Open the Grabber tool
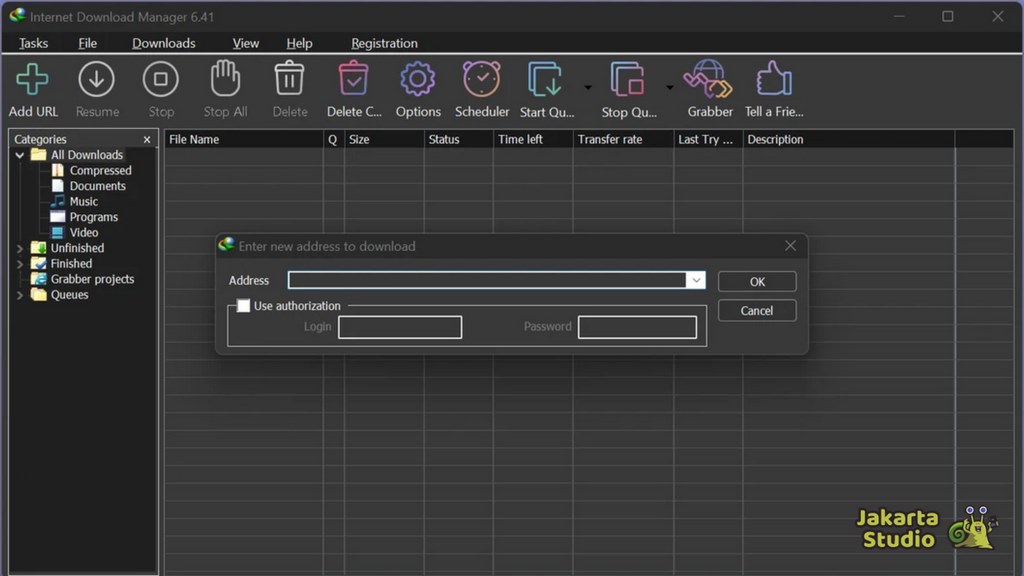 [x=709, y=79]
